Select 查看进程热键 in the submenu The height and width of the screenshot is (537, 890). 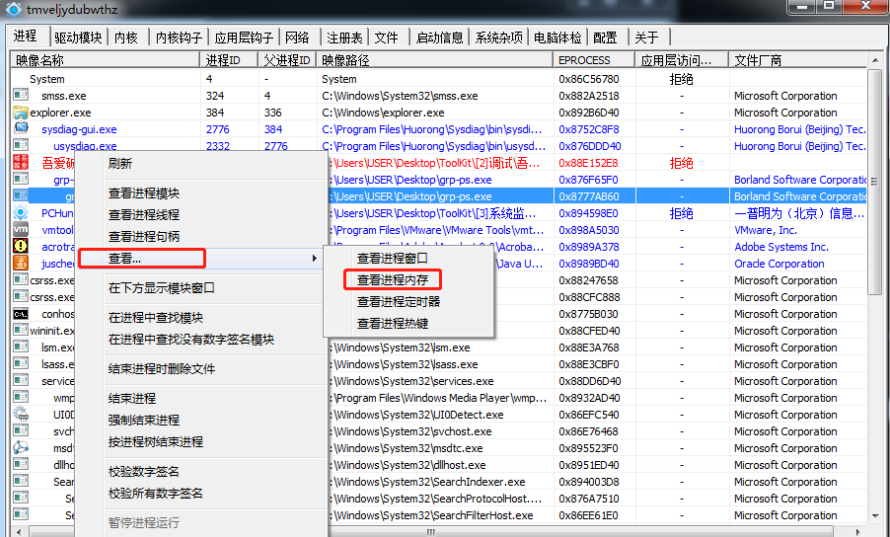pos(409,324)
